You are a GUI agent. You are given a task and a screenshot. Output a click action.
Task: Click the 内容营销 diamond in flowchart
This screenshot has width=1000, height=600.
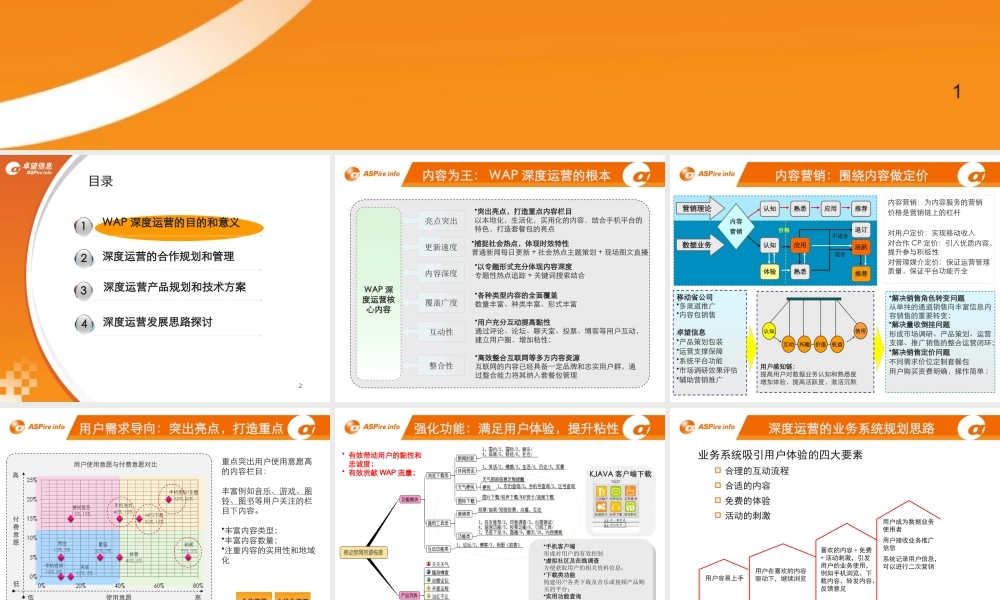tap(736, 226)
